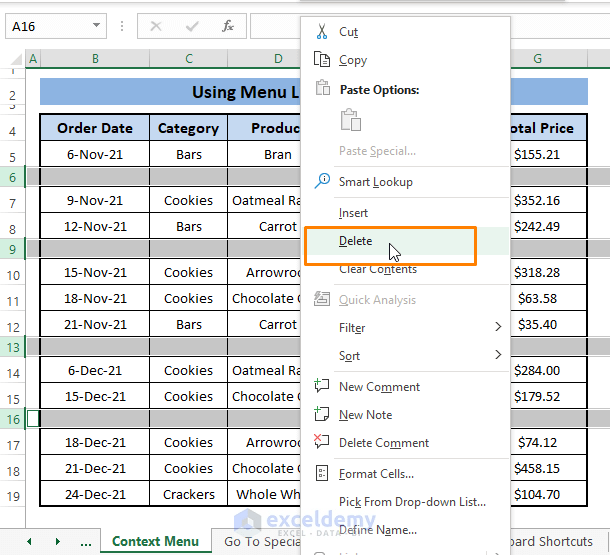
Task: Choose Pick From Drop-down List...
Action: (x=405, y=502)
